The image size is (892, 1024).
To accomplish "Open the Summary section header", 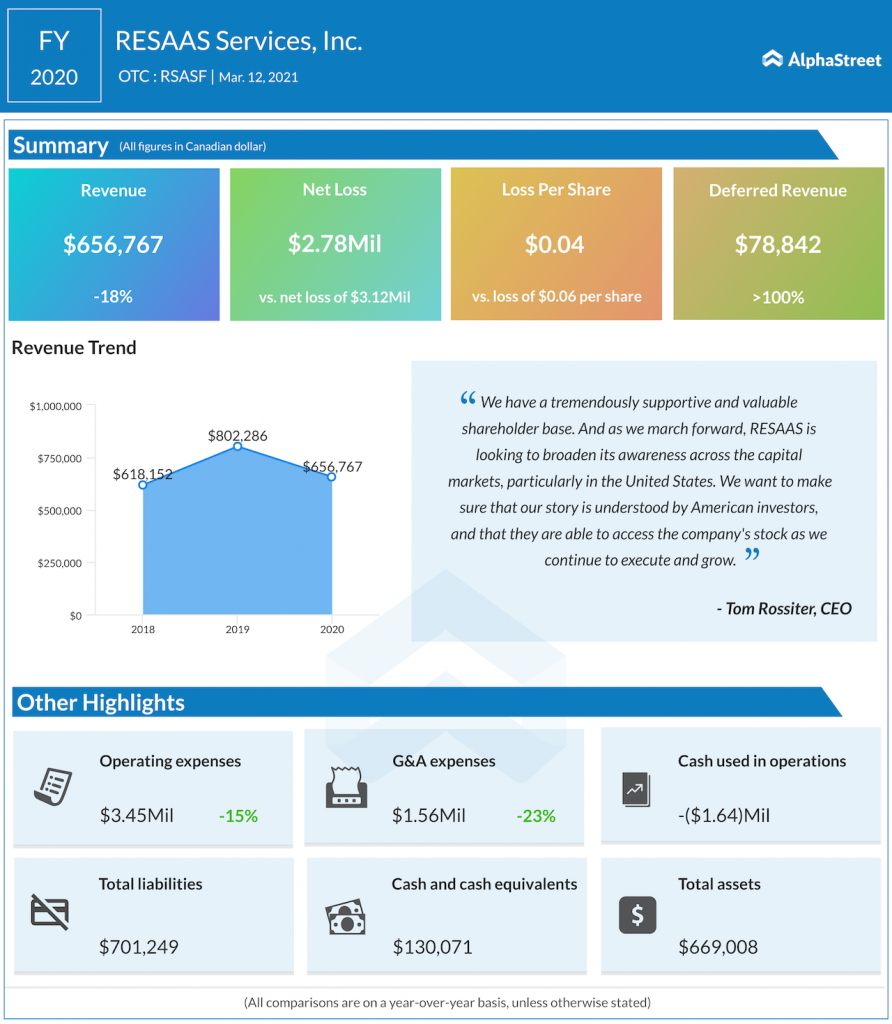I will click(60, 145).
